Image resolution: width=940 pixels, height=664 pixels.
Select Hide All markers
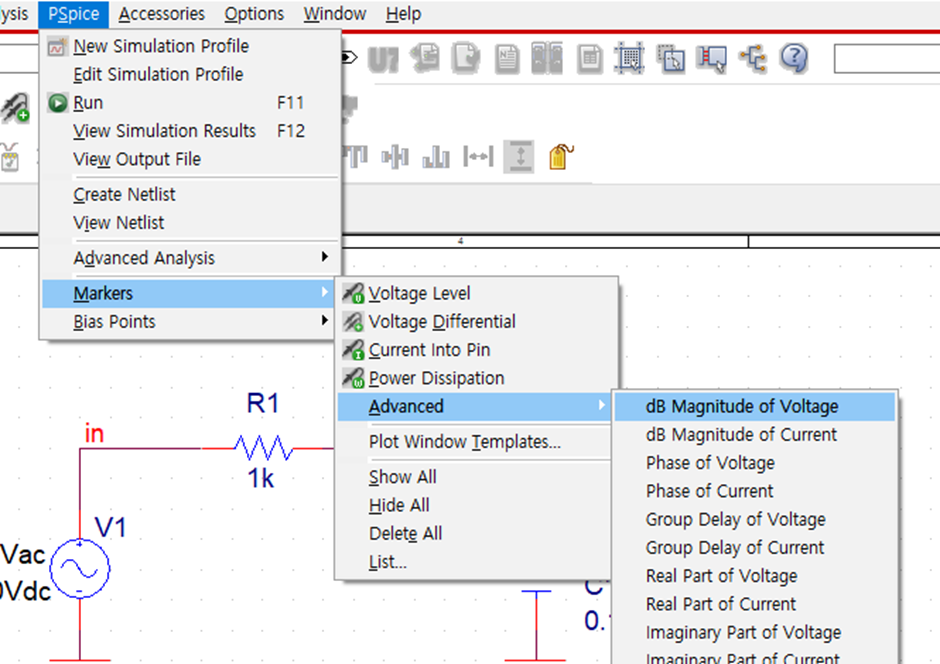475,505
